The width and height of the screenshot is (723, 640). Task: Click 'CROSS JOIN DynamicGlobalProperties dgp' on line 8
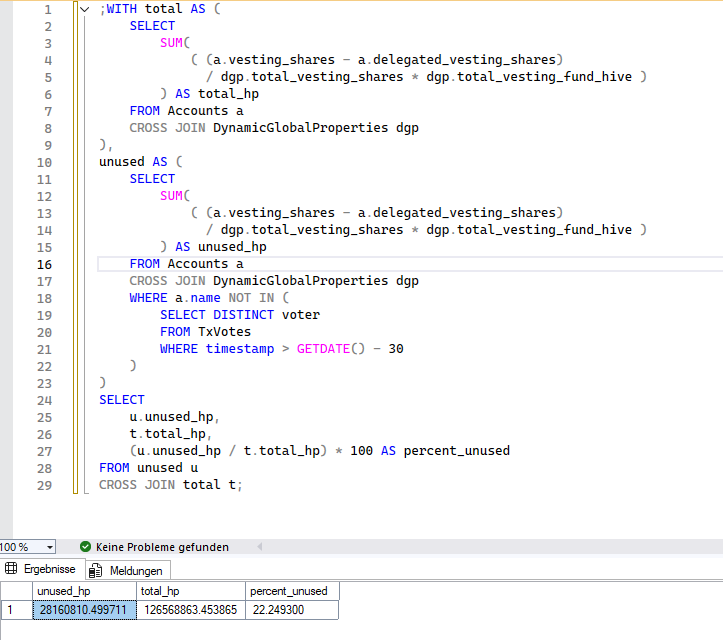[x=274, y=128]
